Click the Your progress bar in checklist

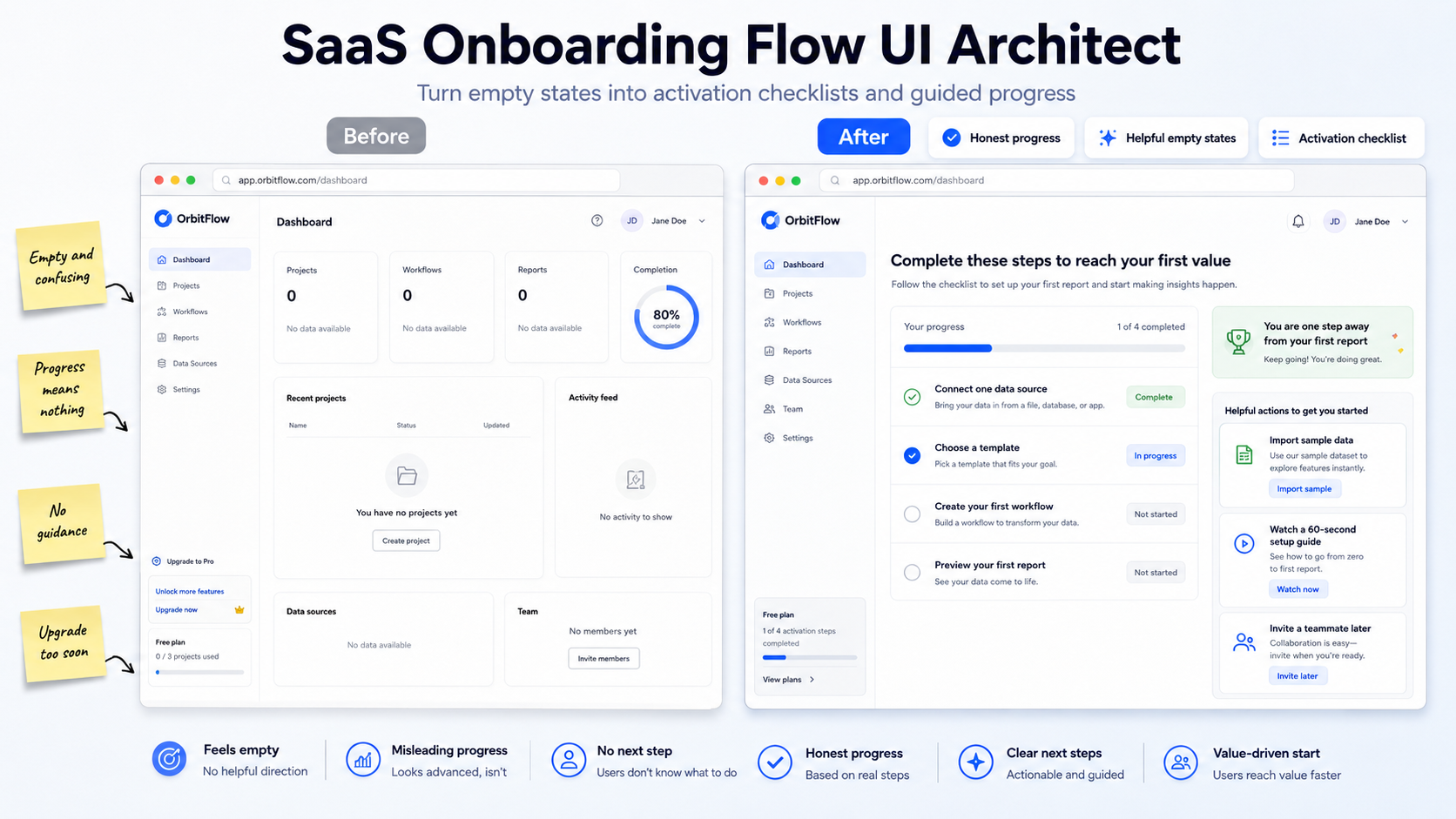point(1044,348)
